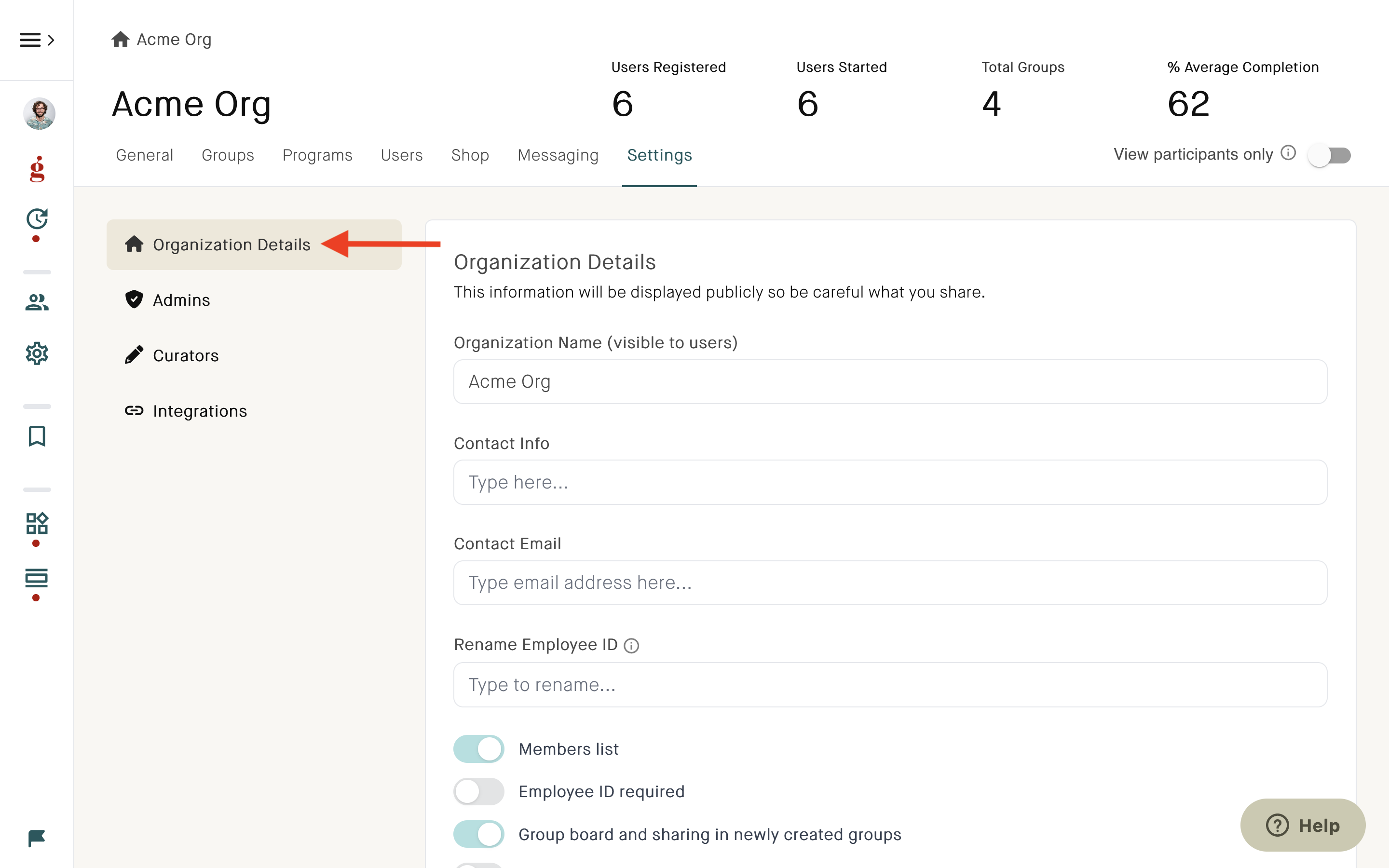This screenshot has height=868, width=1389.
Task: Enable the Employee ID required switch
Action: [x=479, y=792]
